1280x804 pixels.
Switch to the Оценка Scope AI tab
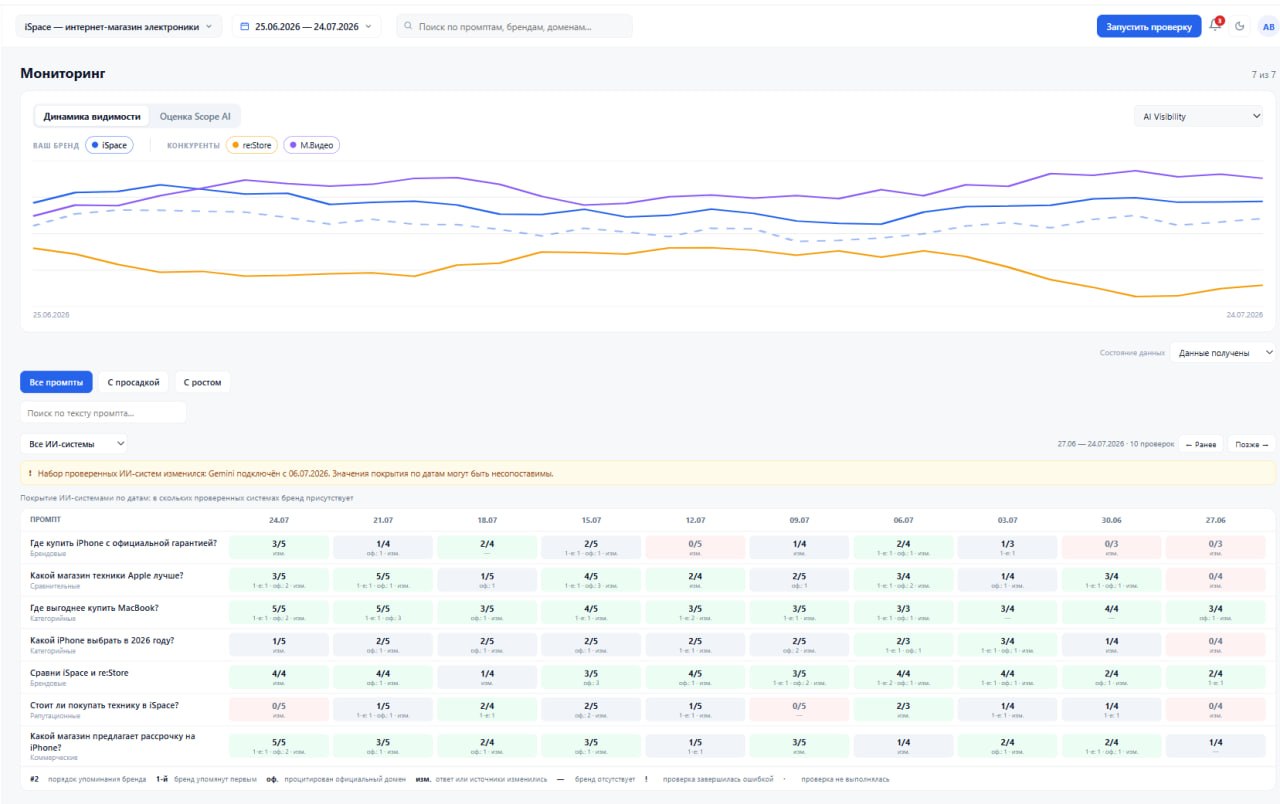click(x=195, y=116)
